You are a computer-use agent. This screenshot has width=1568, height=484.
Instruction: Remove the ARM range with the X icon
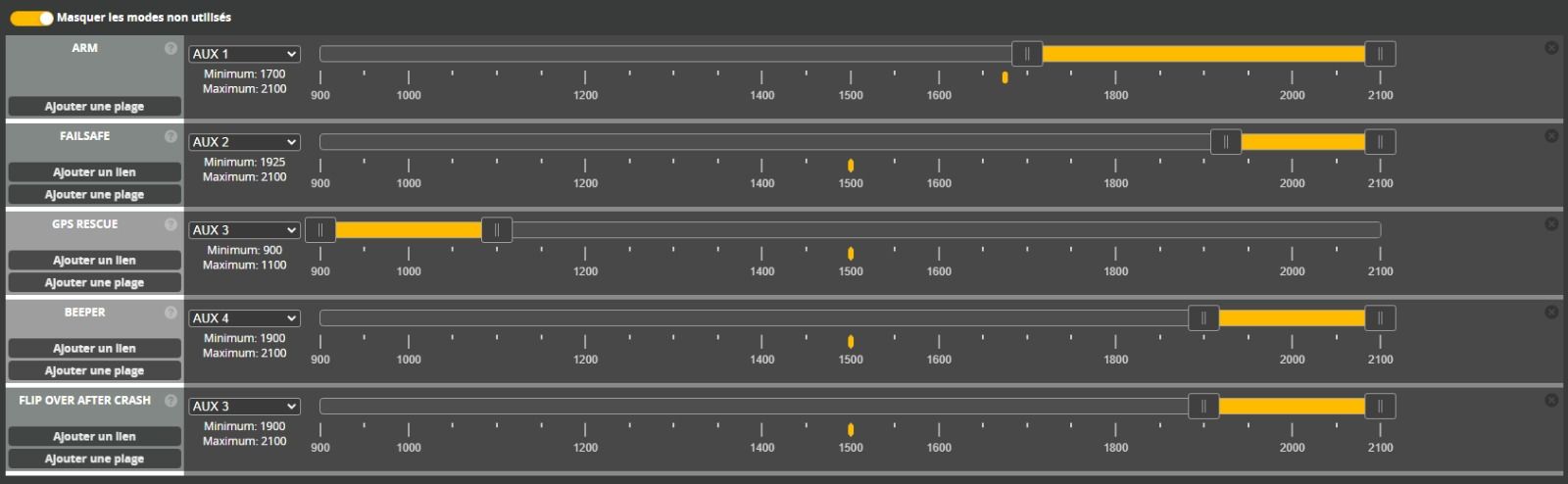click(x=1551, y=48)
